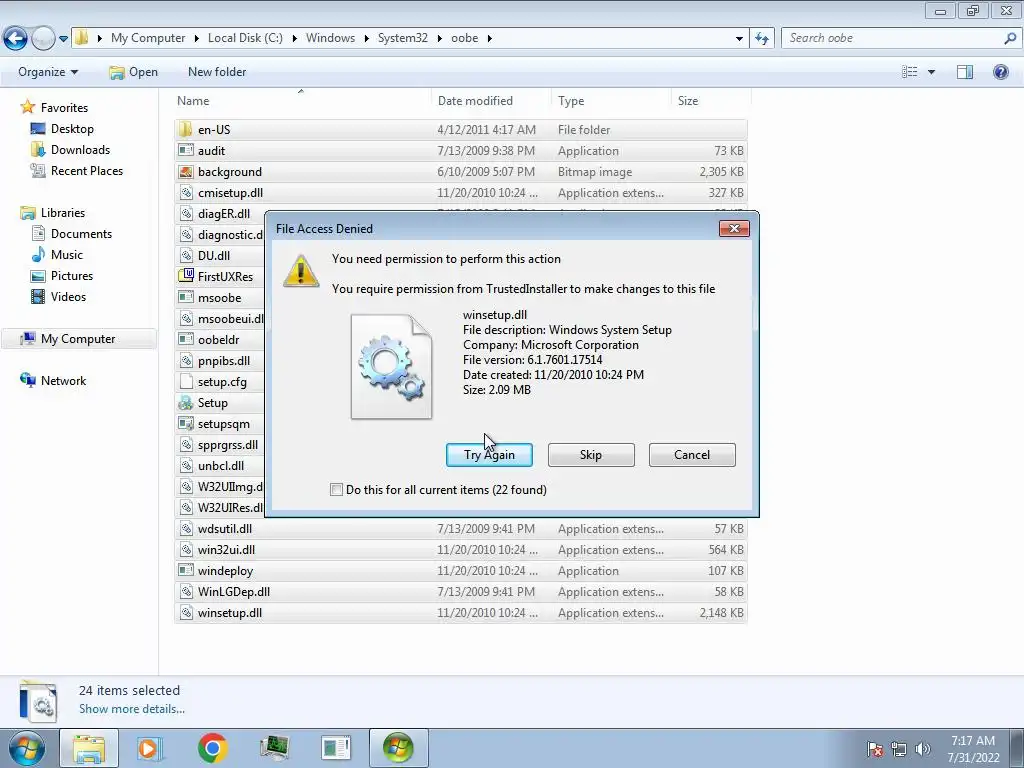Click Open in the toolbar

[134, 72]
